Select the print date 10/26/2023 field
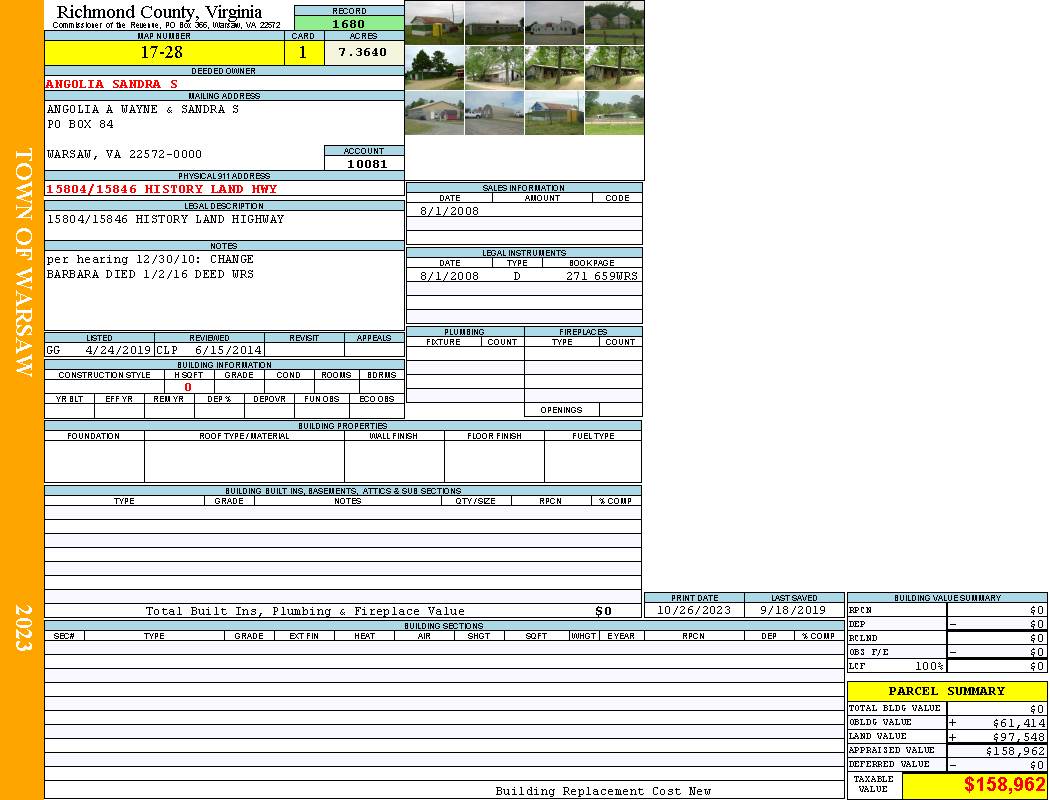Image resolution: width=1050 pixels, height=800 pixels. pos(693,610)
